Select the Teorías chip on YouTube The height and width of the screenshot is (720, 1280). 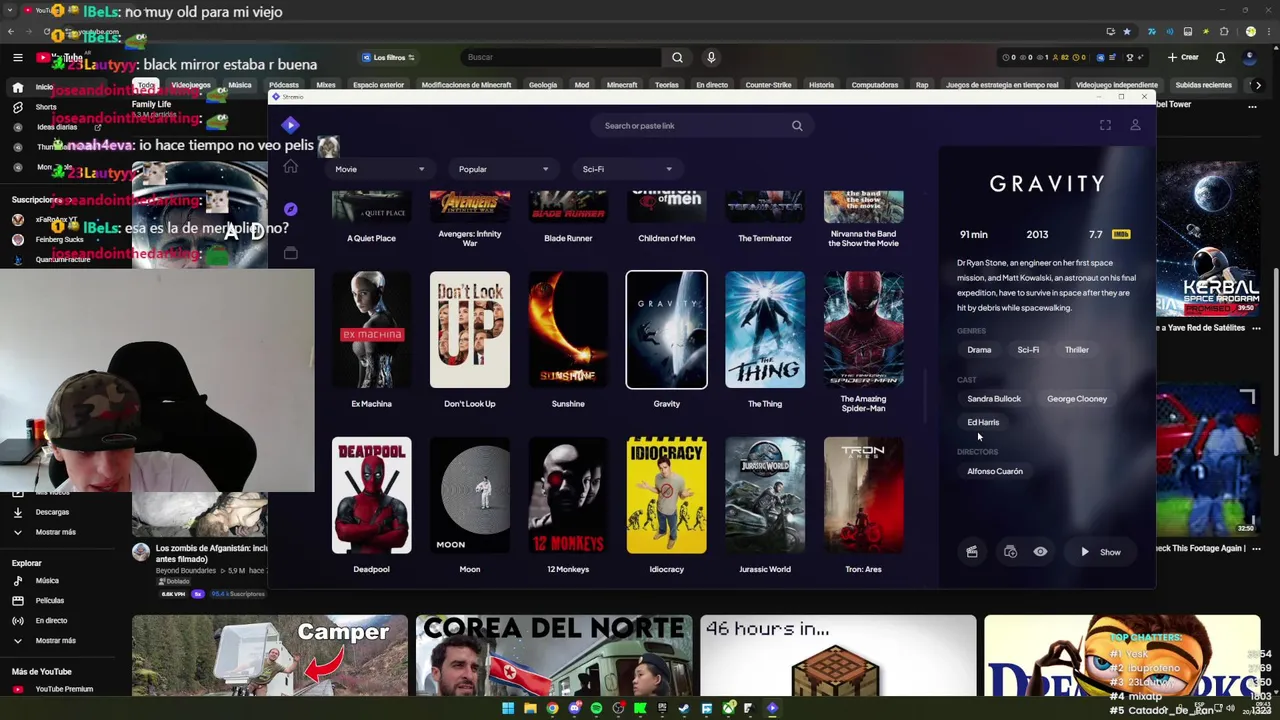coord(666,85)
